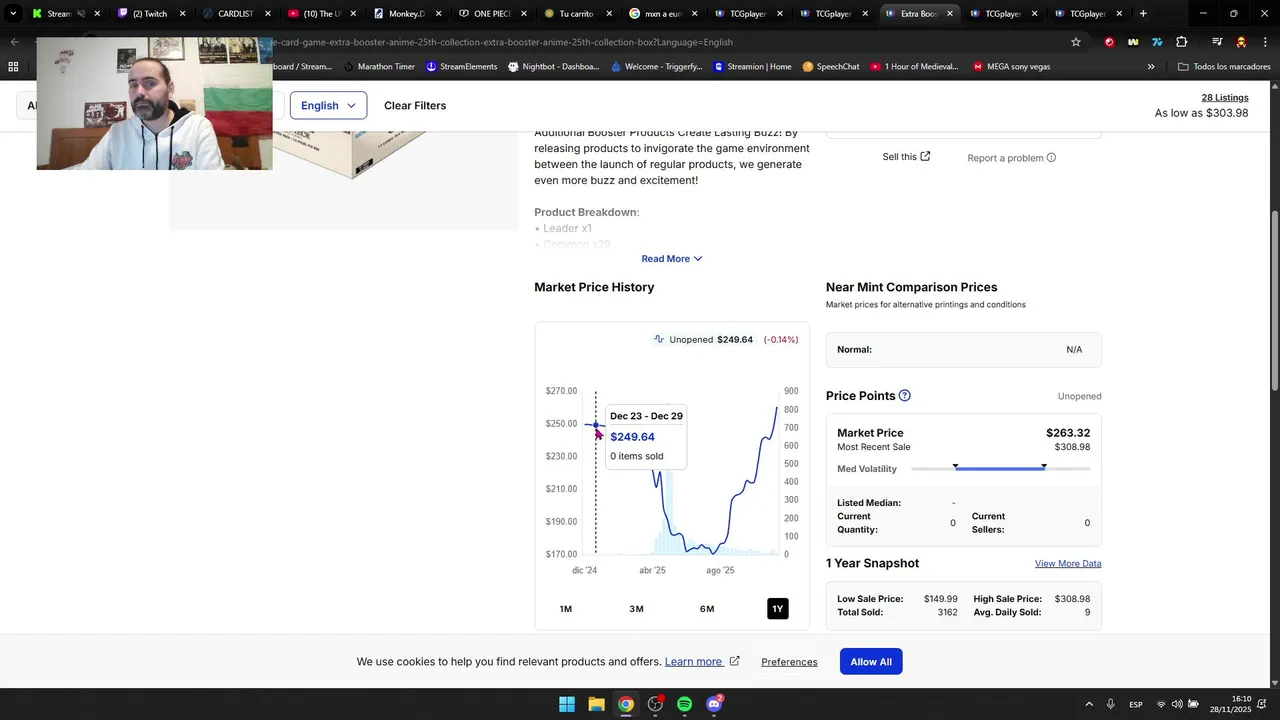Viewport: 1280px width, 720px height.
Task: Open a new browser tab
Action: (x=1143, y=14)
